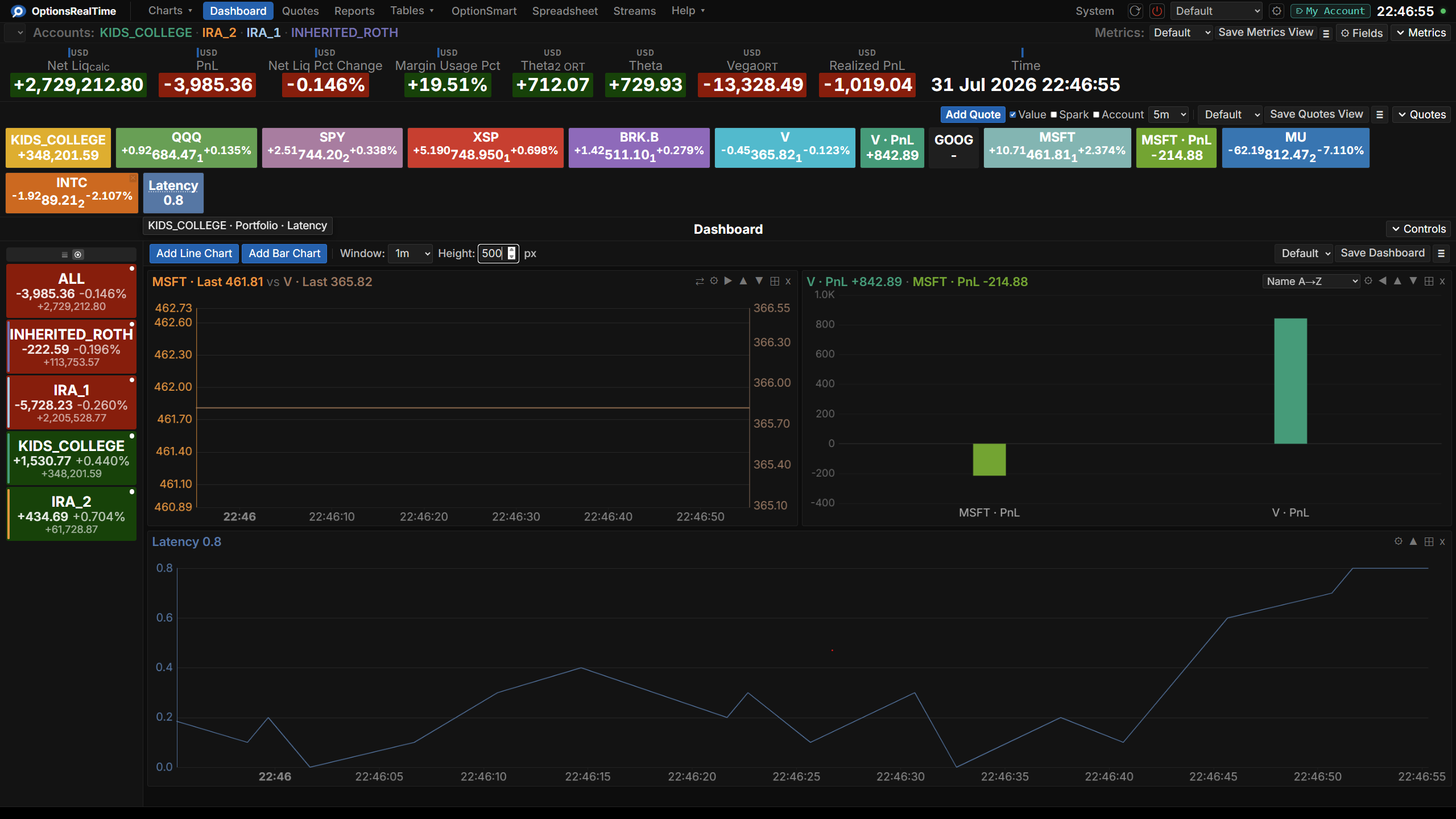Swap axes on the MSFT vs V chart
This screenshot has width=1456, height=819.
pos(700,282)
